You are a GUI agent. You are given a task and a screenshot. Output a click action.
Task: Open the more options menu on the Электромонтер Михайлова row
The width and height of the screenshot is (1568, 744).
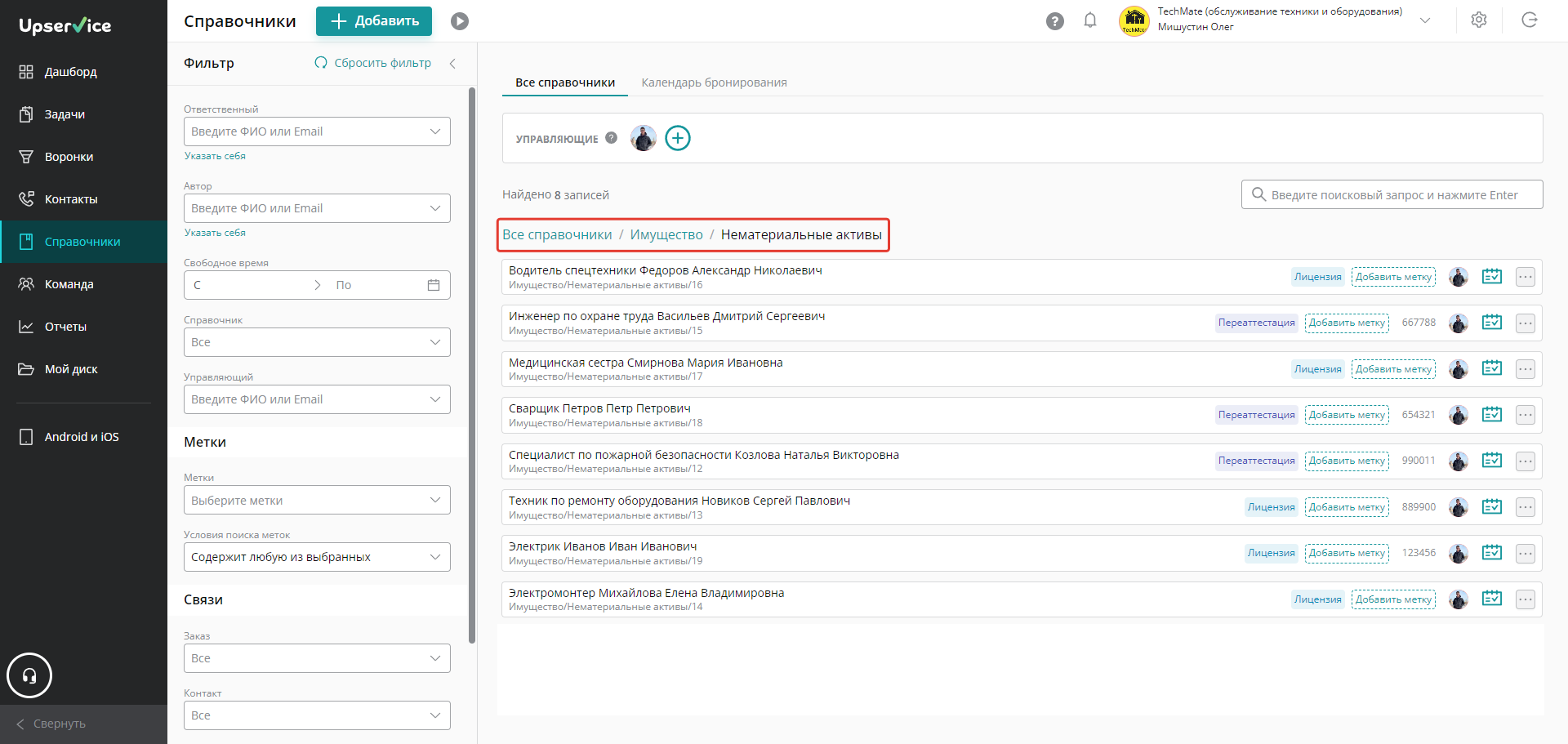pyautogui.click(x=1526, y=599)
